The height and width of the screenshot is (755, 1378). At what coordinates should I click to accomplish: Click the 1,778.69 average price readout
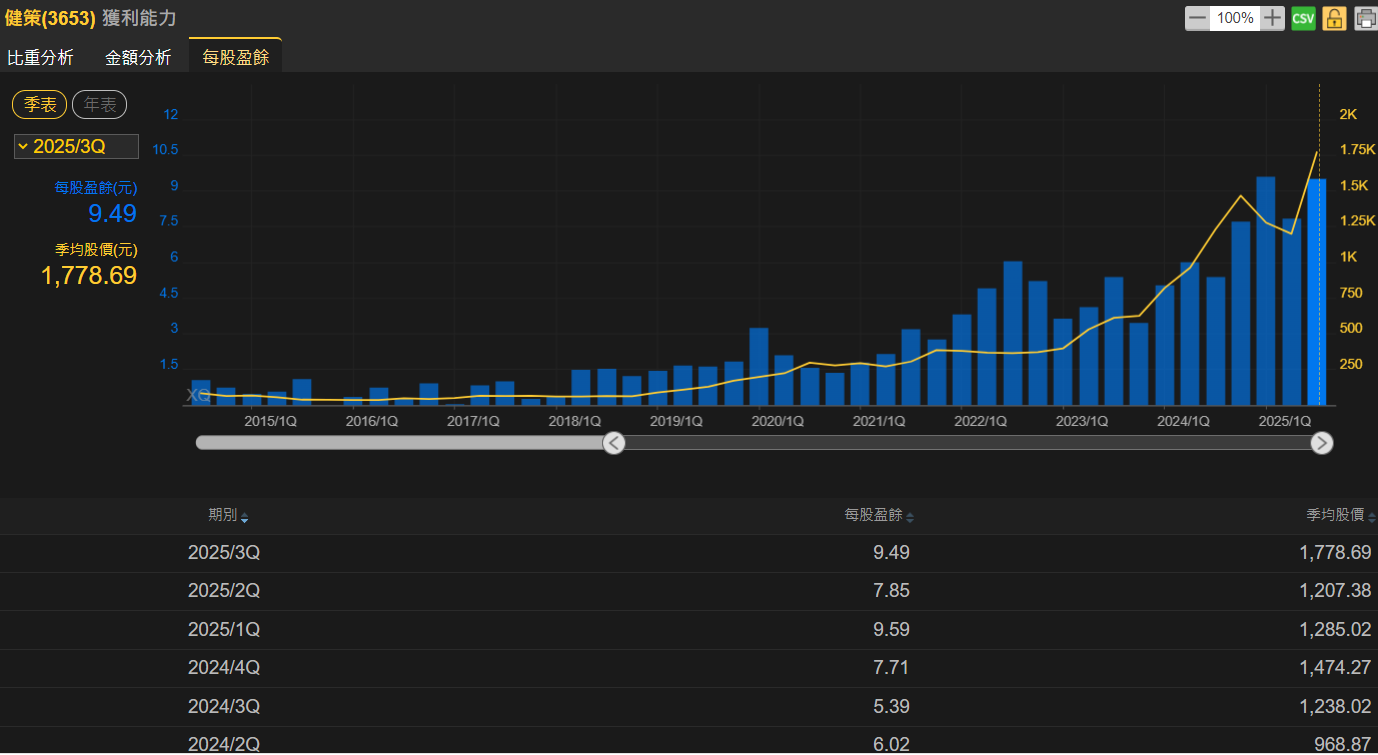pos(89,276)
